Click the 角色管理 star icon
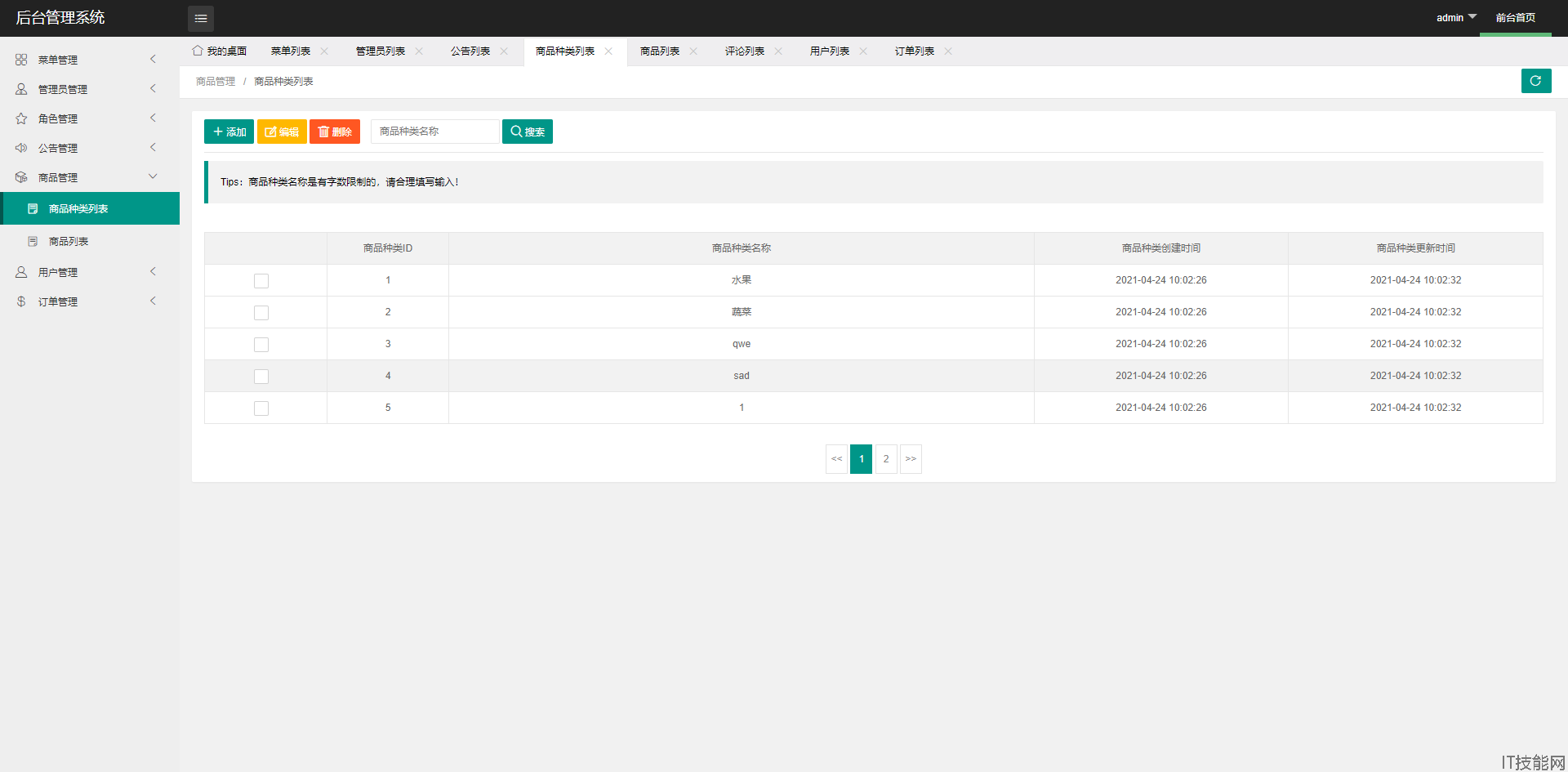The image size is (1568, 772). (21, 118)
